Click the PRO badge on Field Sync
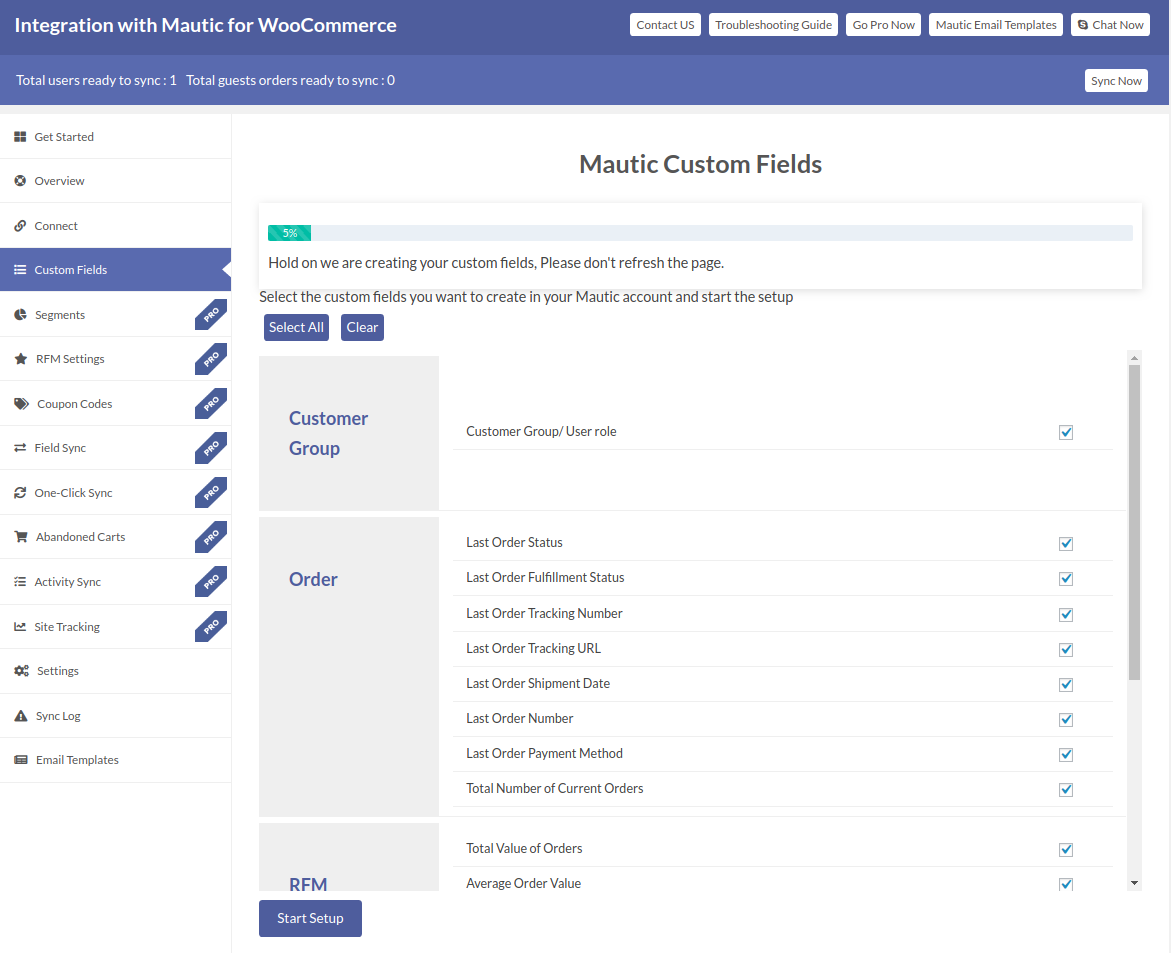Viewport: 1171px width, 953px height. click(x=211, y=447)
